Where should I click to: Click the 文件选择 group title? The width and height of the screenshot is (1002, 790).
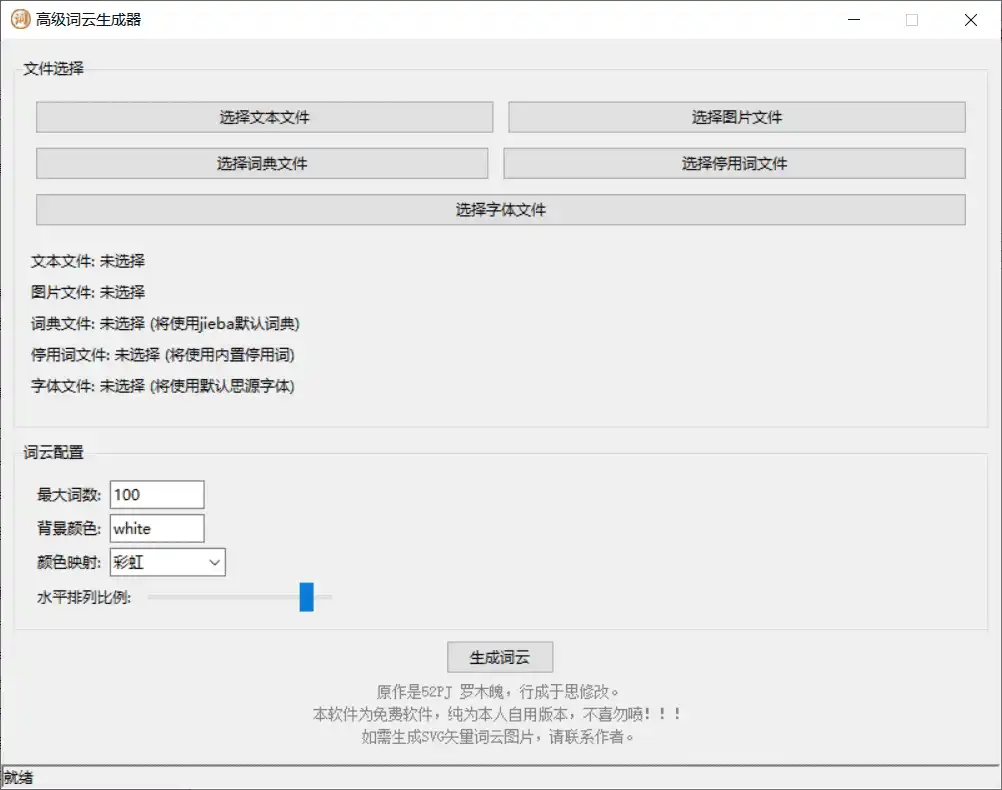click(x=54, y=68)
